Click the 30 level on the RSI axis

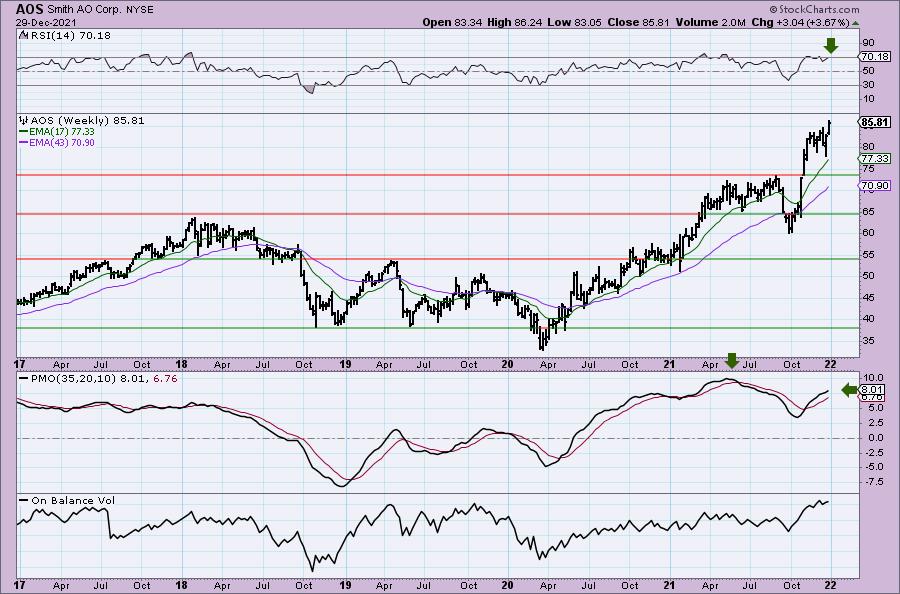tap(868, 85)
